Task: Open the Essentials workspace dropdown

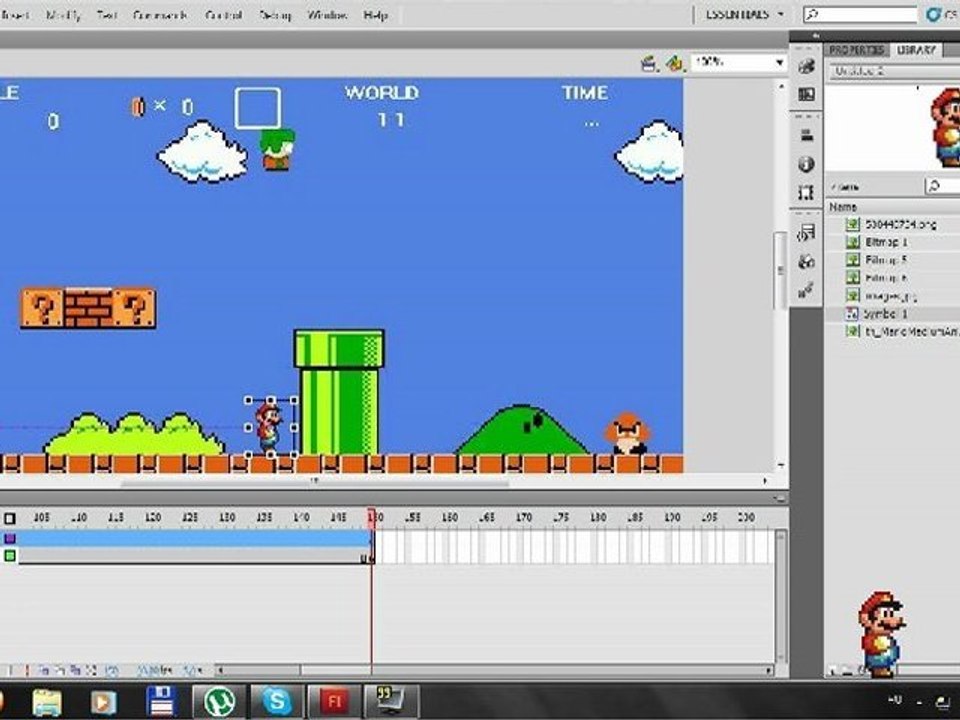Action: 744,15
